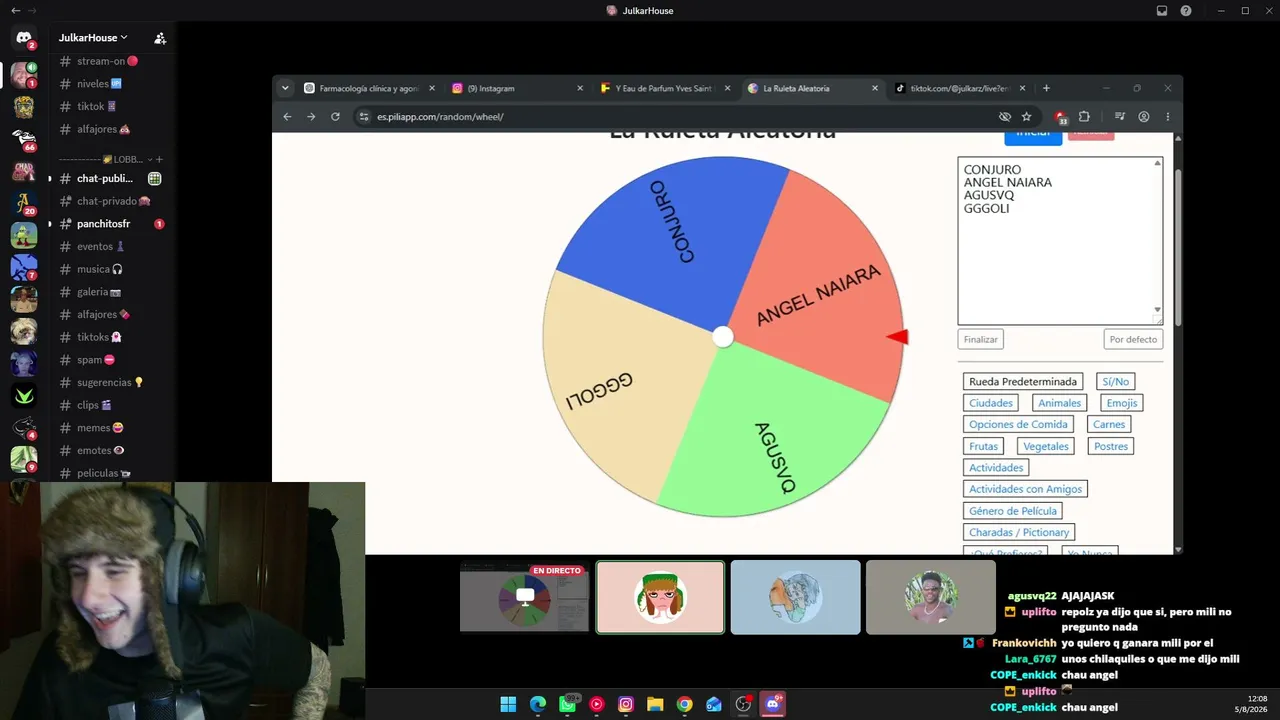Open the apps grid icon on chat-publico channel
This screenshot has height=720, width=1280.
coord(154,179)
